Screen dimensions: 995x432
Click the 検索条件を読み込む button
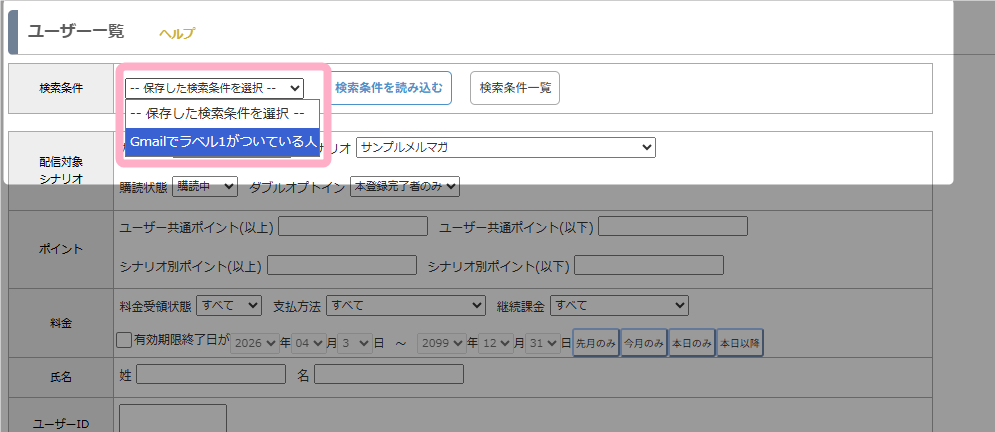click(x=388, y=88)
